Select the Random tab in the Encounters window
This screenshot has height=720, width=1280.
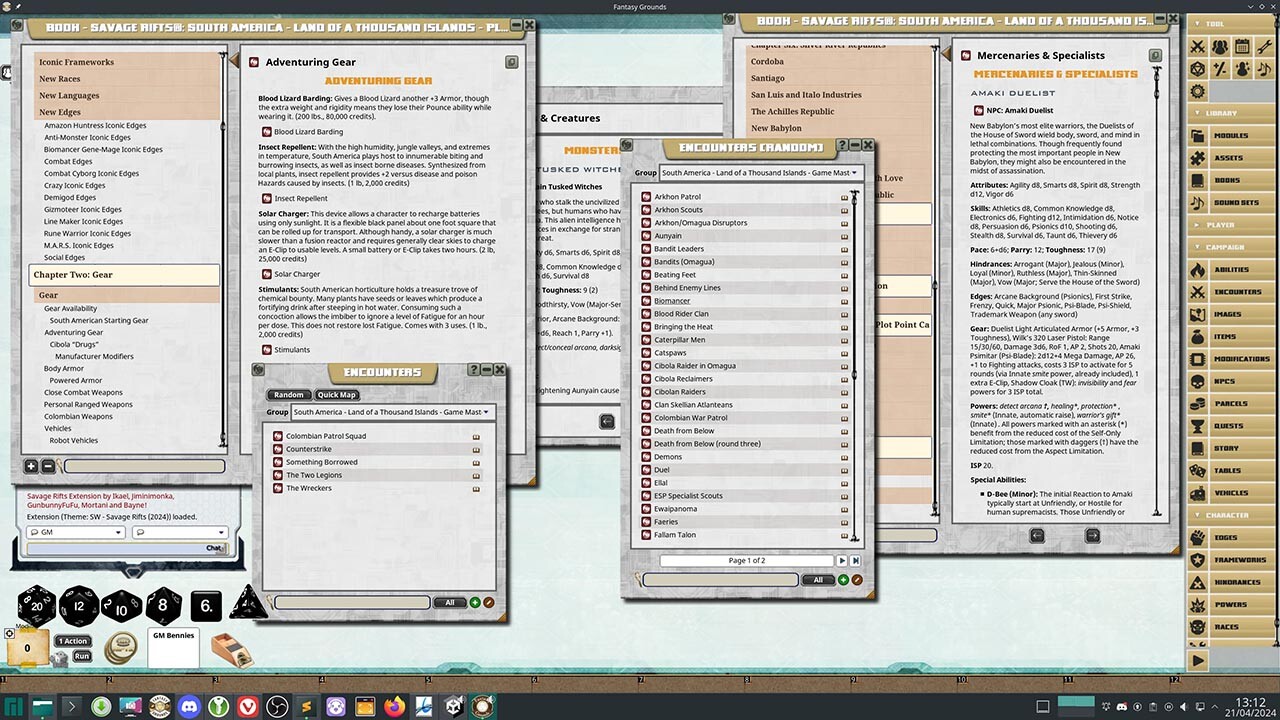[288, 394]
